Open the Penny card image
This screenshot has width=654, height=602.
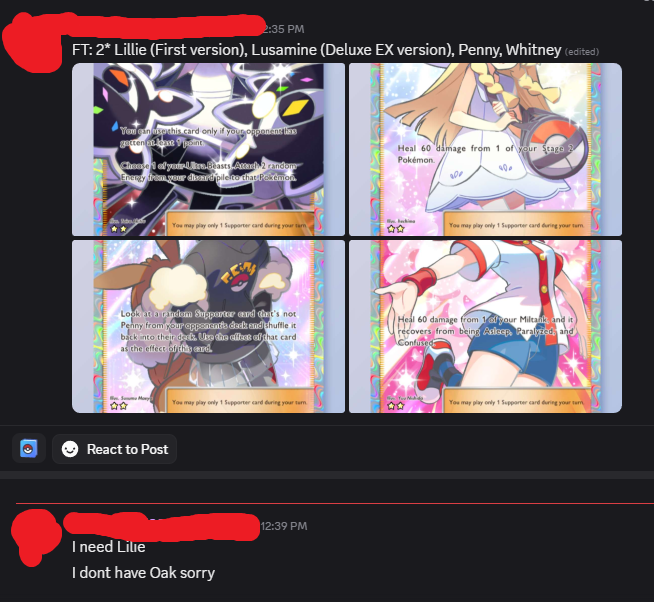point(208,326)
